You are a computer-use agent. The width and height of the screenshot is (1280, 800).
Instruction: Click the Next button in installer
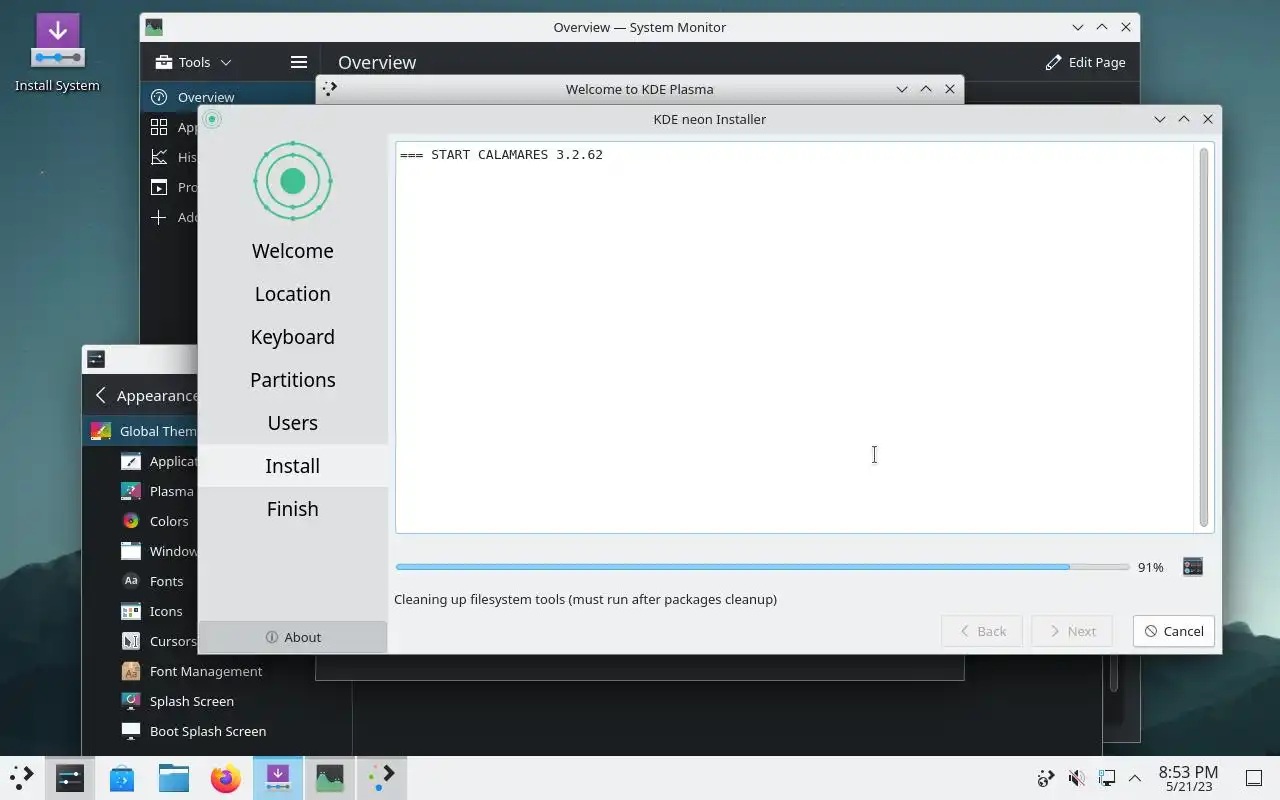[1072, 631]
